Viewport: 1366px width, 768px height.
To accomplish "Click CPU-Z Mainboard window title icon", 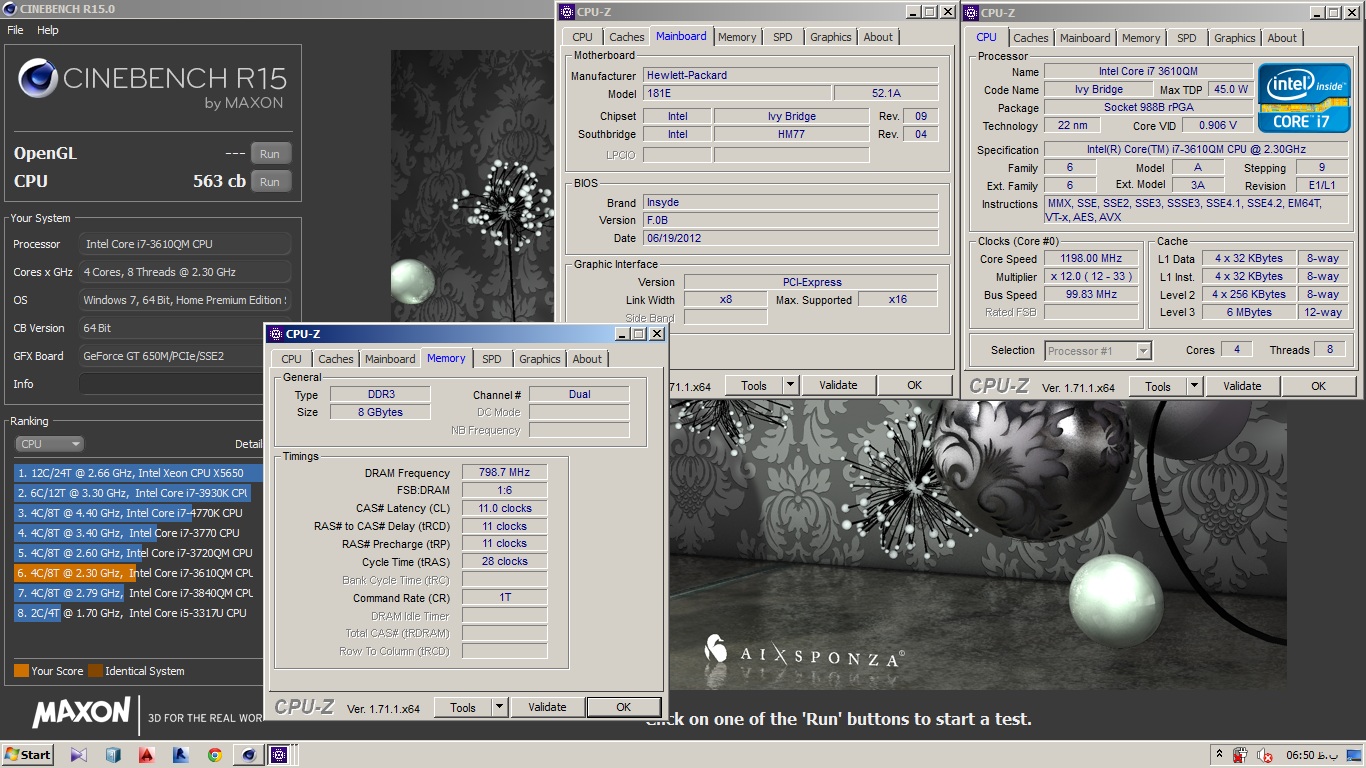I will coord(567,12).
